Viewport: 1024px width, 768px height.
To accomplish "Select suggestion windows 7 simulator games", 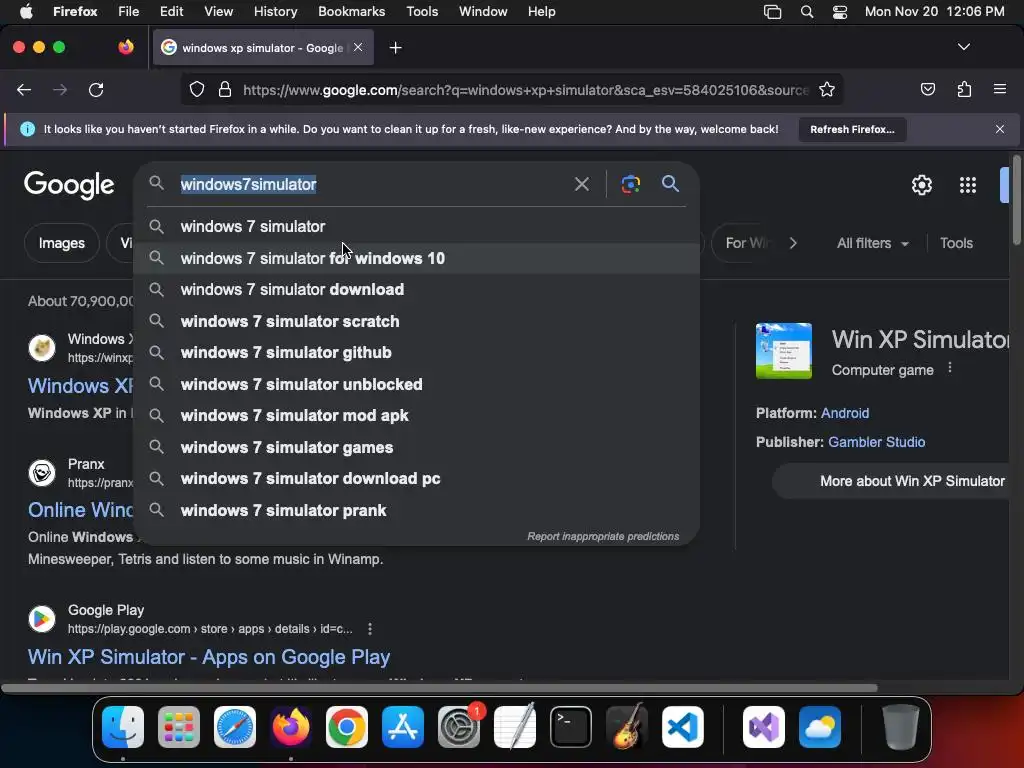I will (417, 447).
